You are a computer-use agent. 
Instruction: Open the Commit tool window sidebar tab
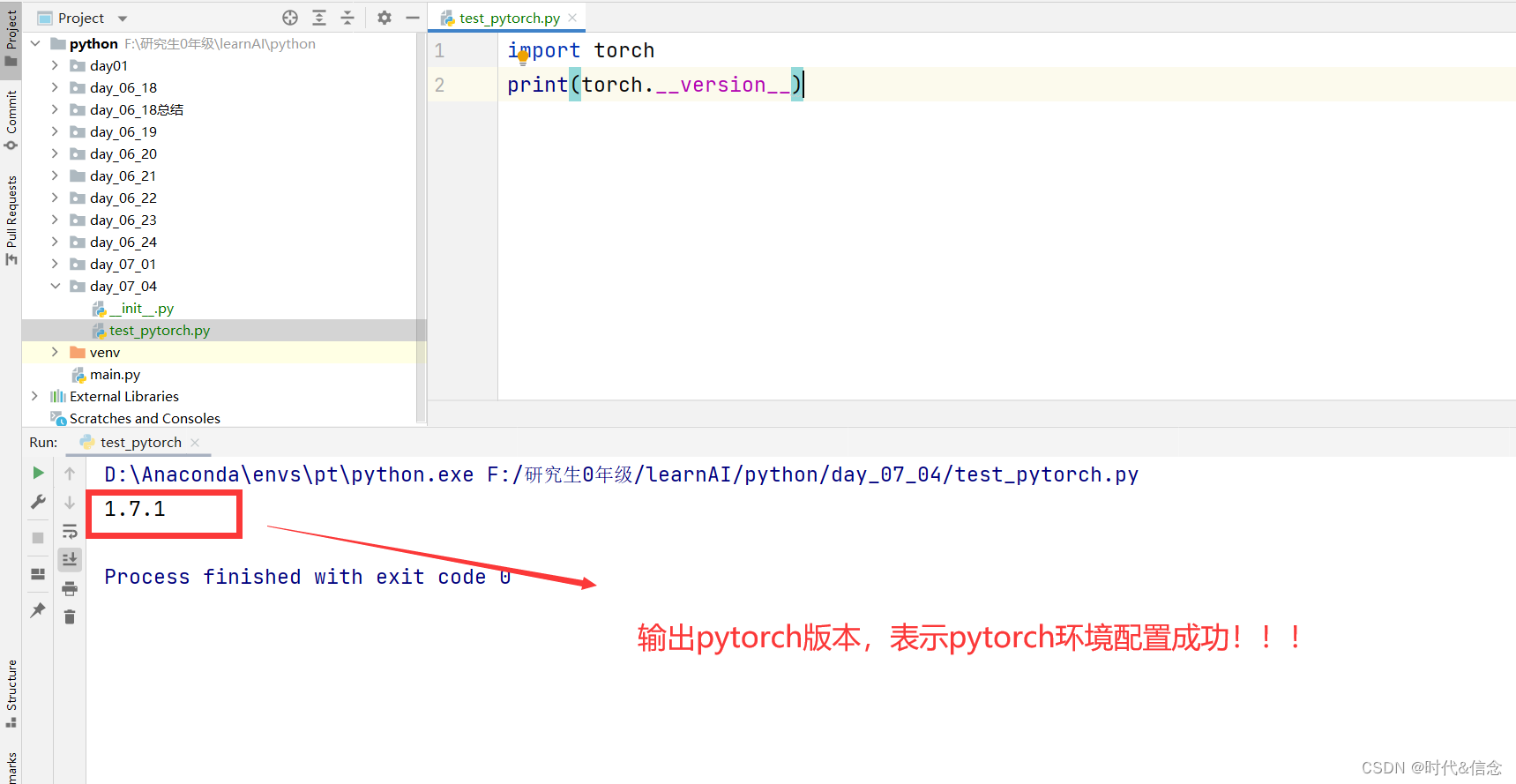pyautogui.click(x=11, y=119)
